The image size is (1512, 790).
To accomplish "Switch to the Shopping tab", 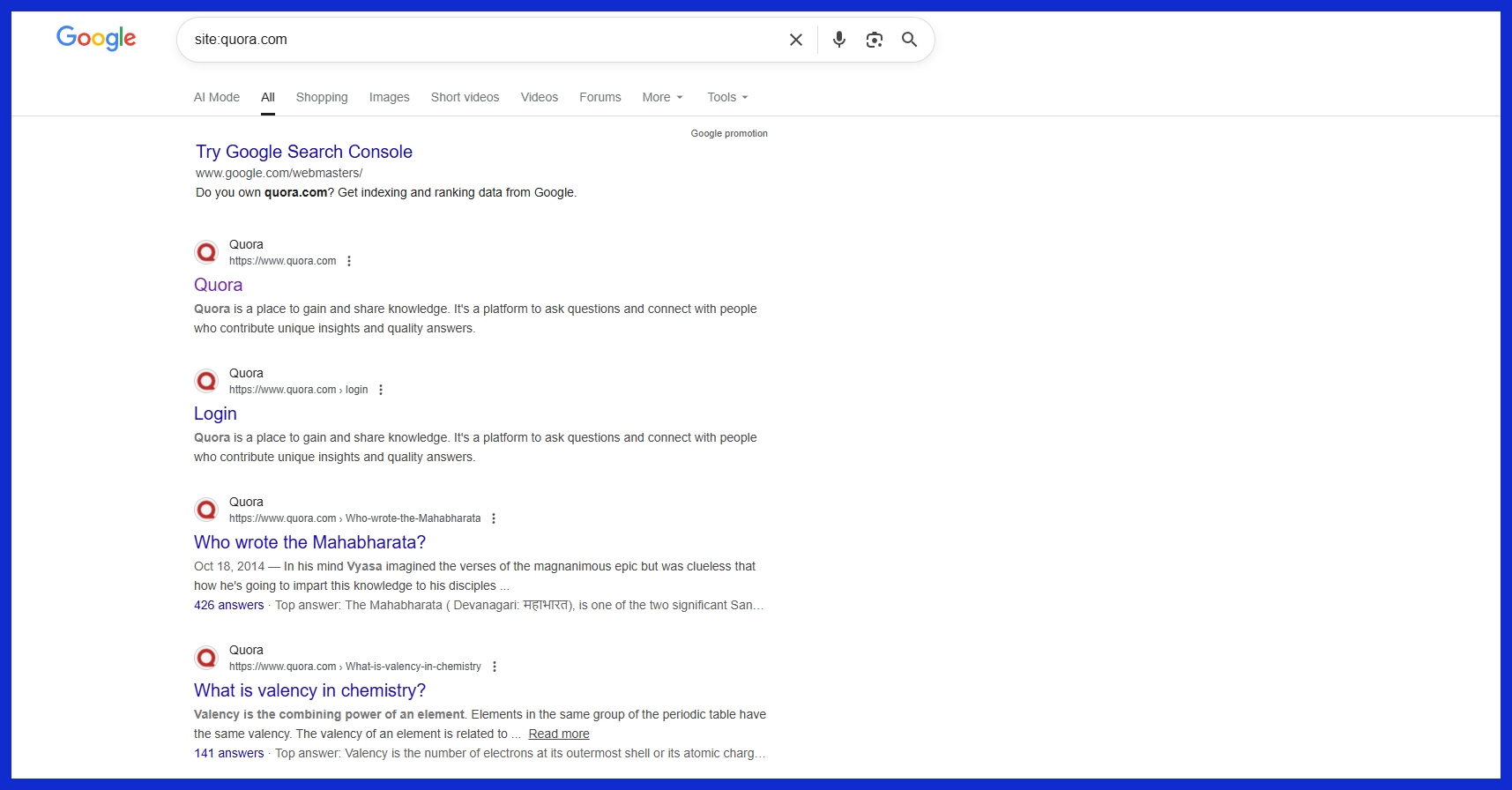I will (x=322, y=97).
